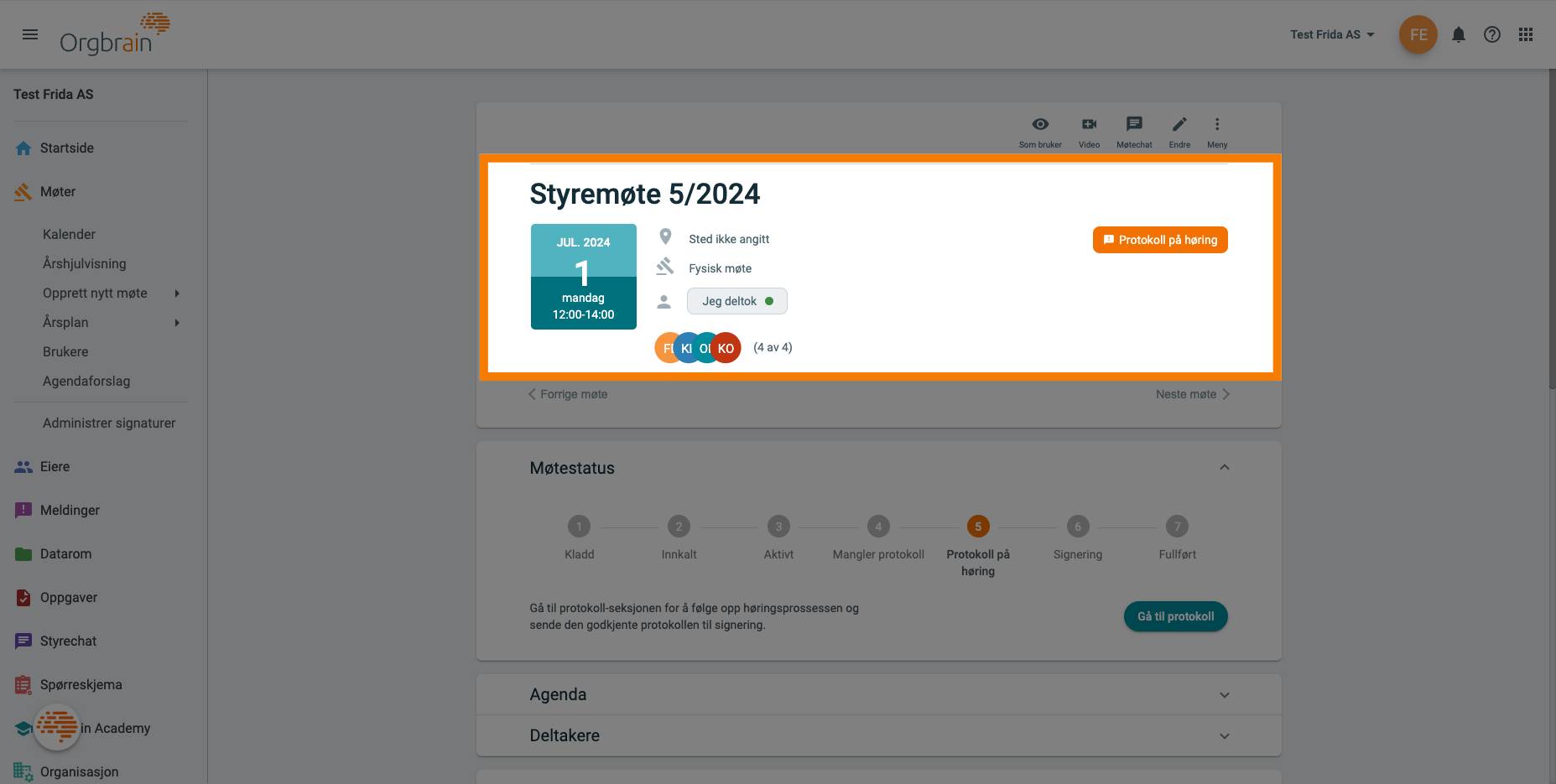
Task: Click the location pin icon
Action: pyautogui.click(x=665, y=237)
